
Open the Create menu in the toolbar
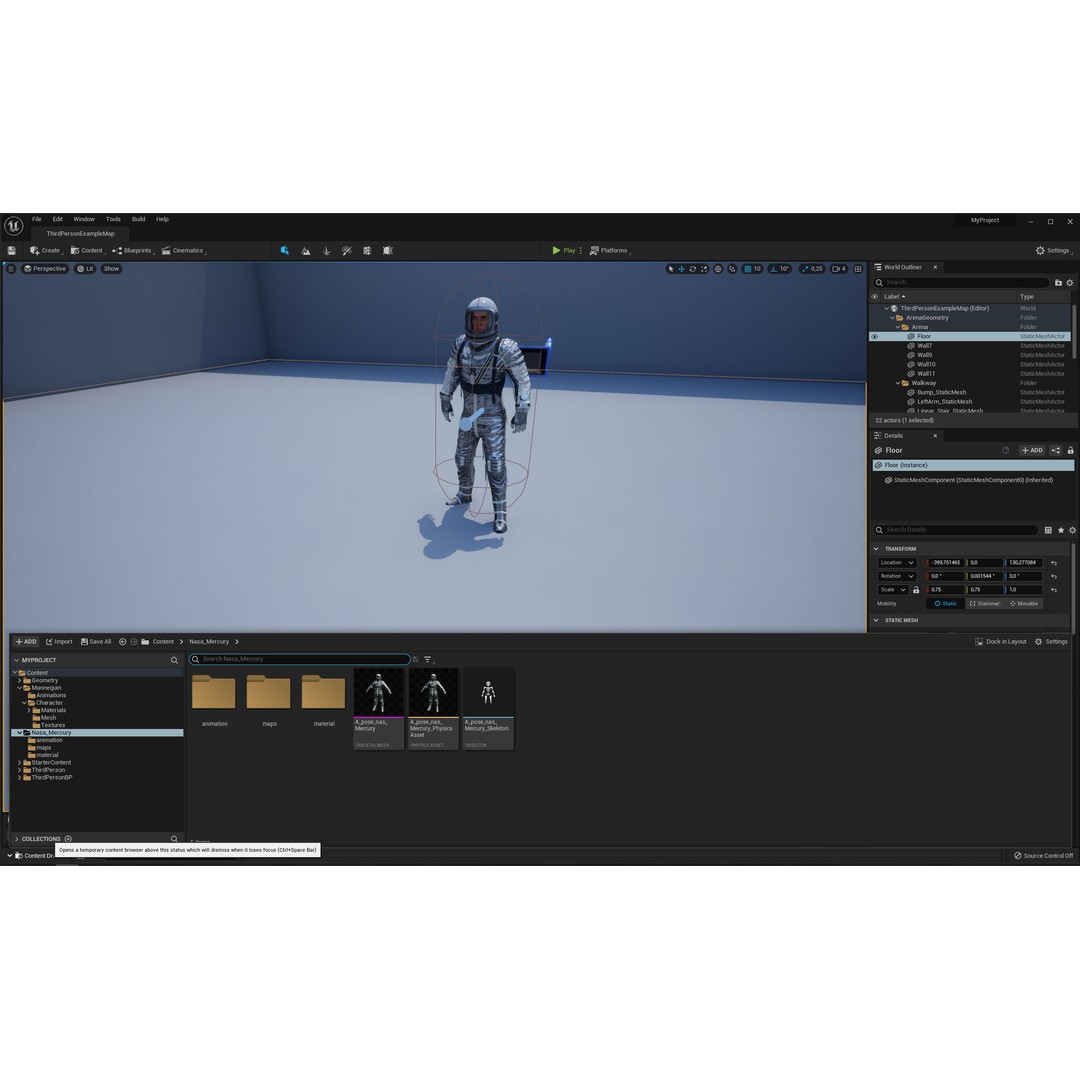(48, 250)
